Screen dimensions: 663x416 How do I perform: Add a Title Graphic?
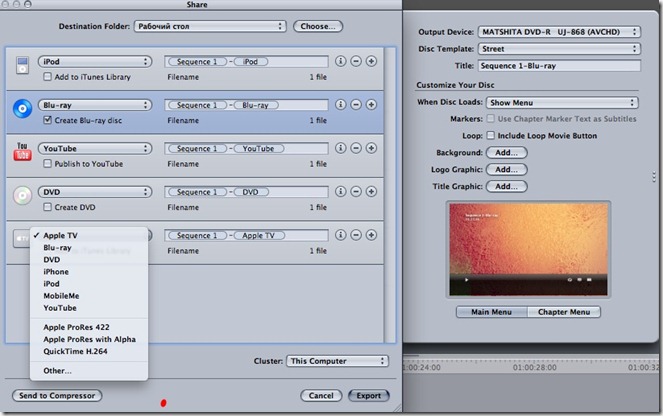tap(507, 186)
